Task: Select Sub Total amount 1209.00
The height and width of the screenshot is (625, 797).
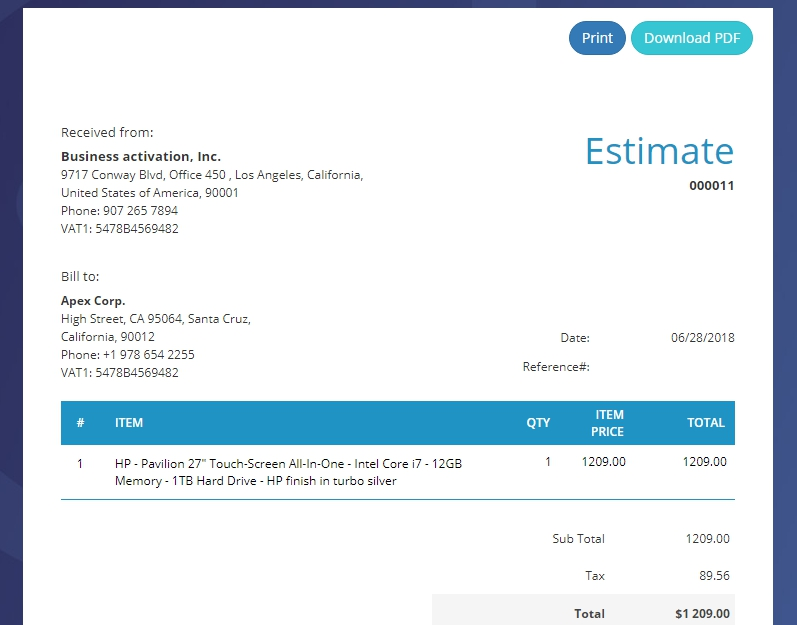Action: coord(707,539)
